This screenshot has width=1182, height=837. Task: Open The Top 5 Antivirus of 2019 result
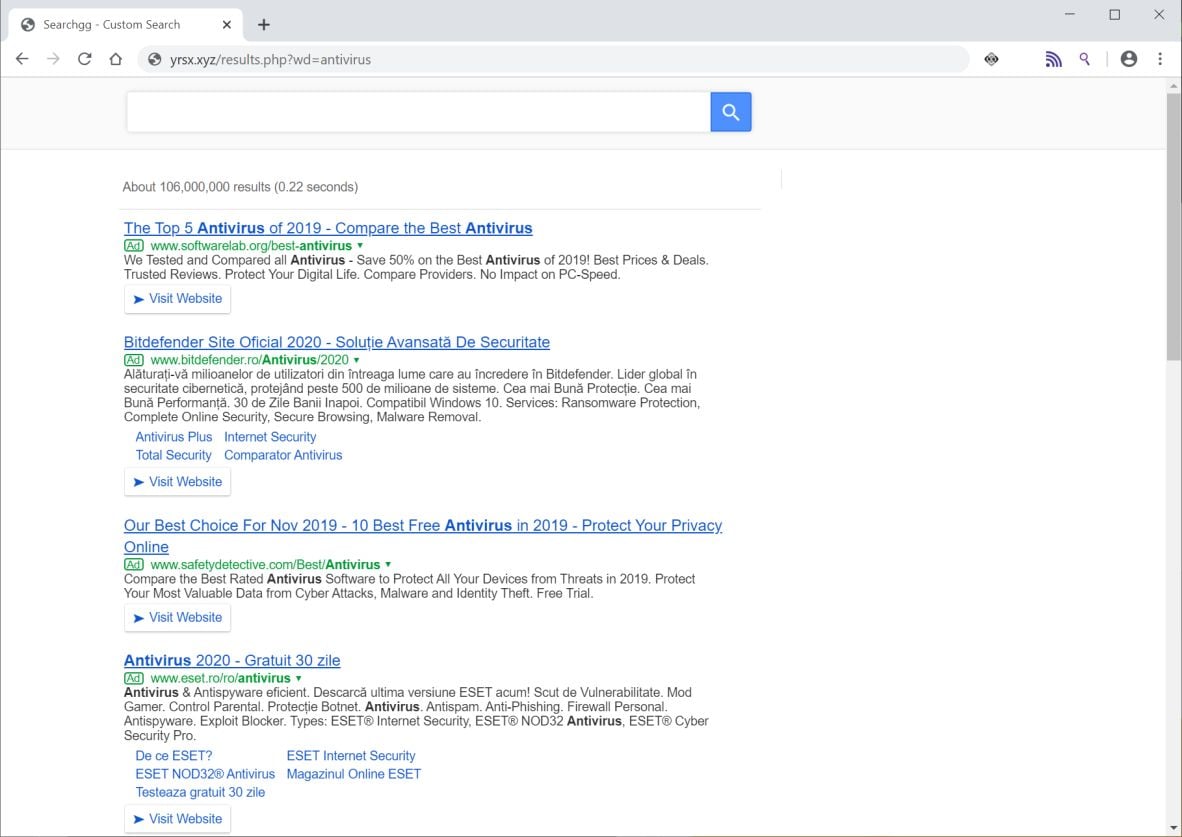pyautogui.click(x=328, y=228)
